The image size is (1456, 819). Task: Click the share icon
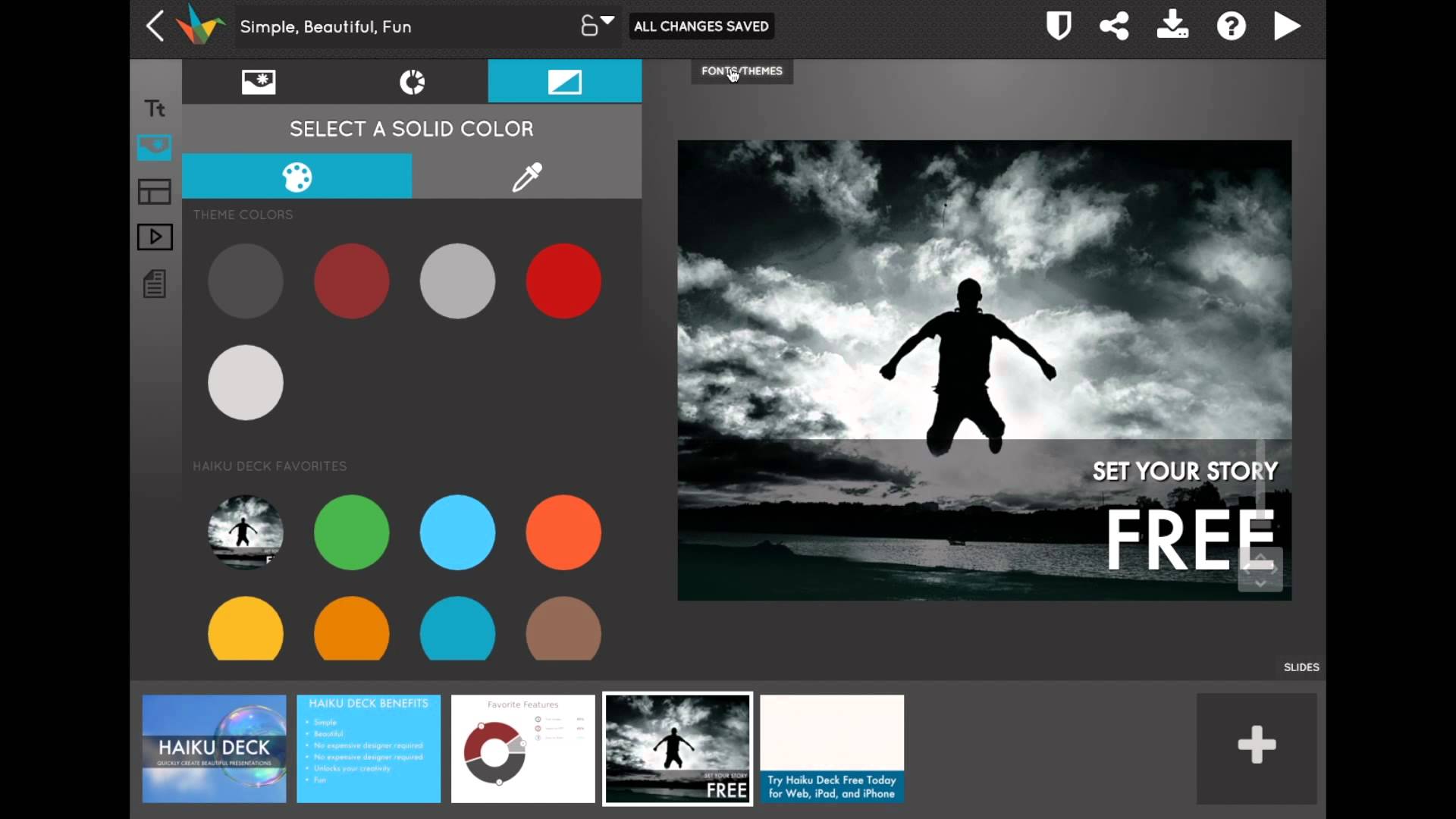pos(1114,27)
